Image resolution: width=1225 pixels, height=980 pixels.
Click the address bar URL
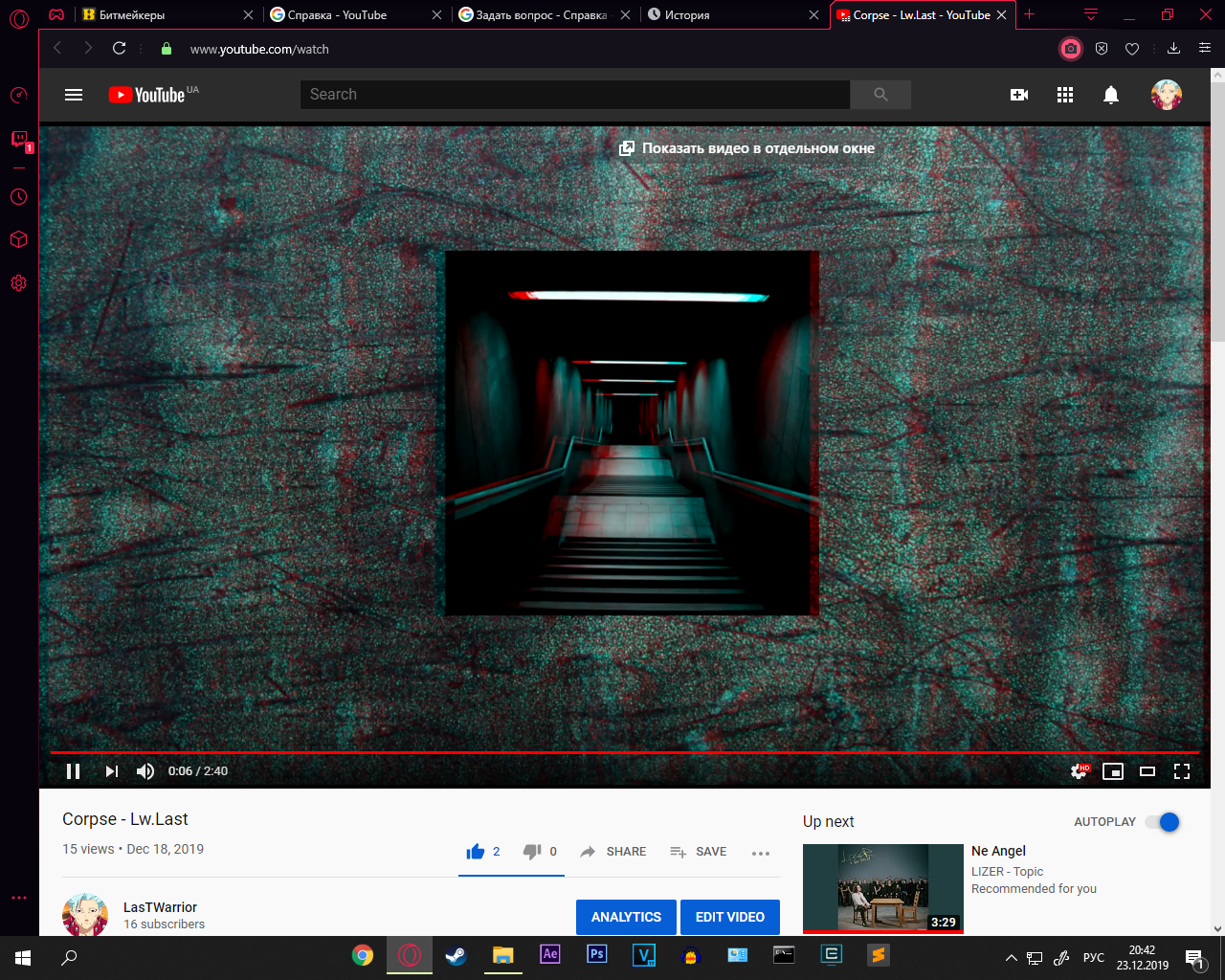click(x=259, y=49)
